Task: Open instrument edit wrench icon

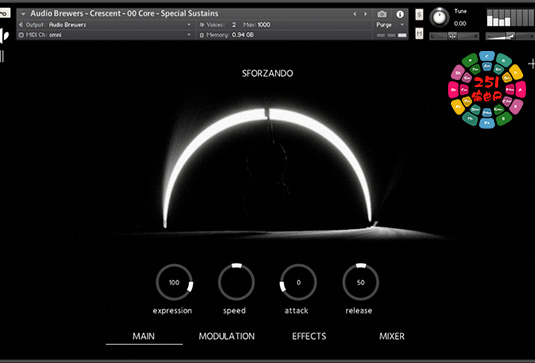Action: (x=4, y=14)
